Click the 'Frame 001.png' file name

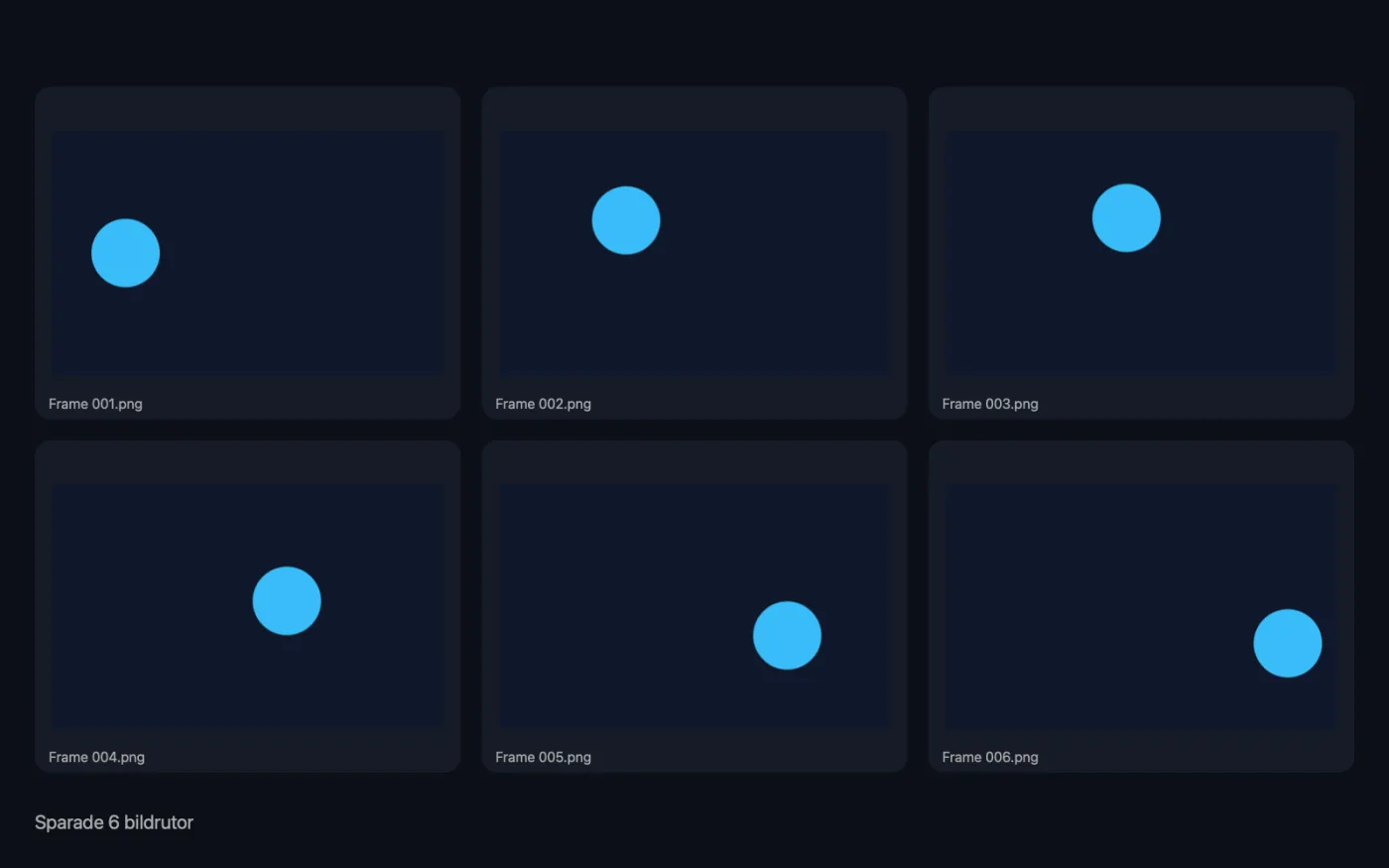[x=95, y=404]
